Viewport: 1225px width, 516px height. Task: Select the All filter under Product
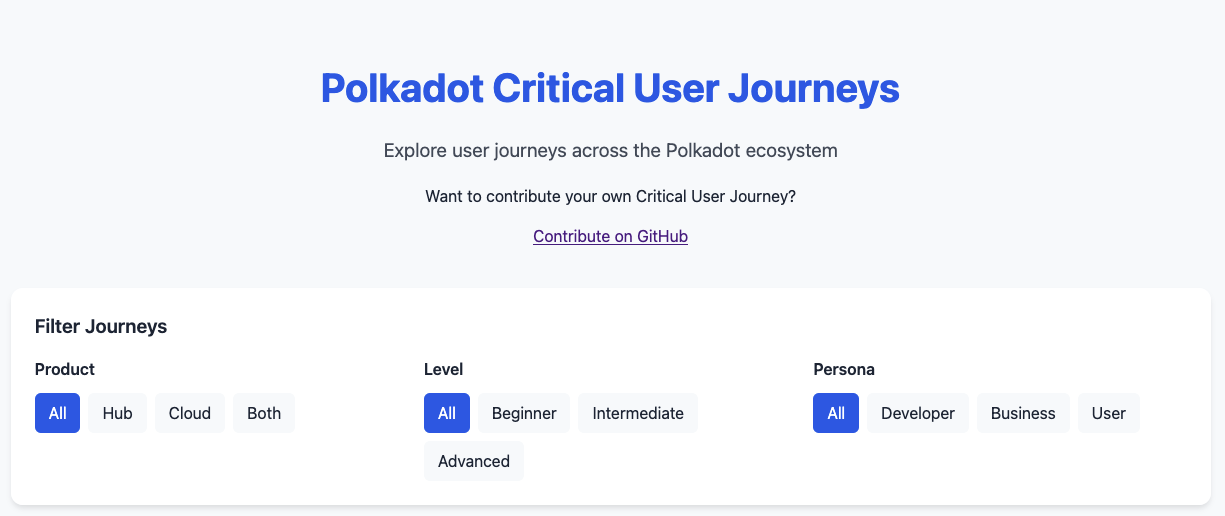(57, 413)
